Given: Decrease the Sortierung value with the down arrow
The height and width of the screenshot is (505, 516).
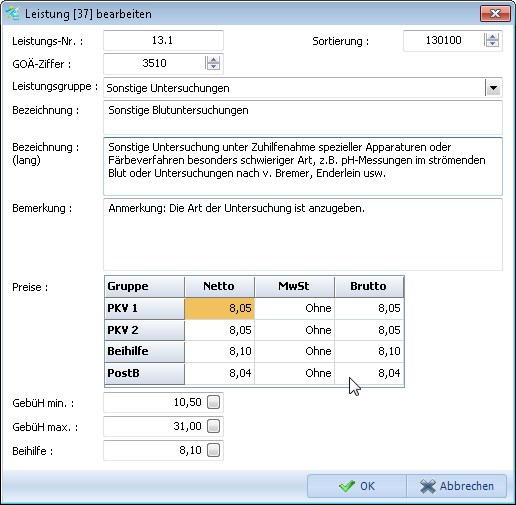Looking at the screenshot, I should pyautogui.click(x=492, y=44).
